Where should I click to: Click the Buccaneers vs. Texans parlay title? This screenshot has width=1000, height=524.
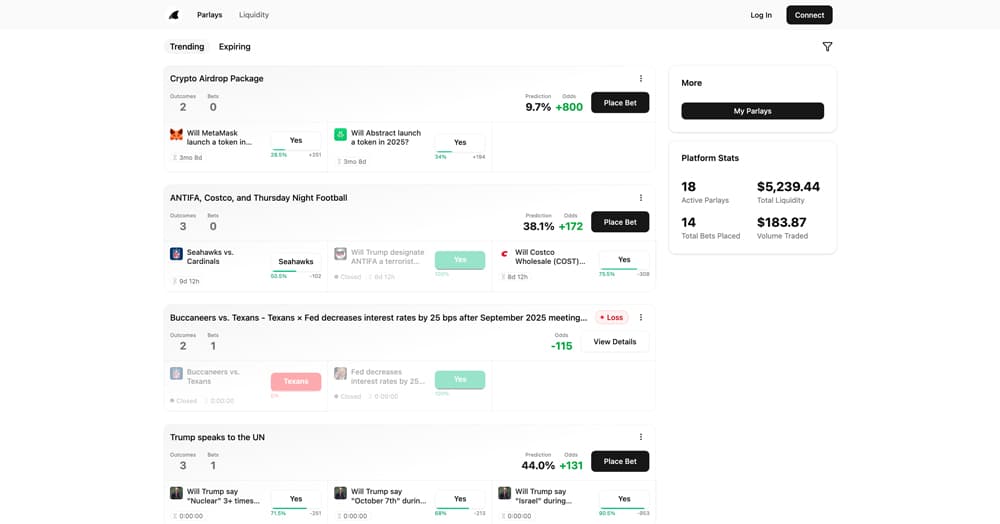(x=379, y=317)
